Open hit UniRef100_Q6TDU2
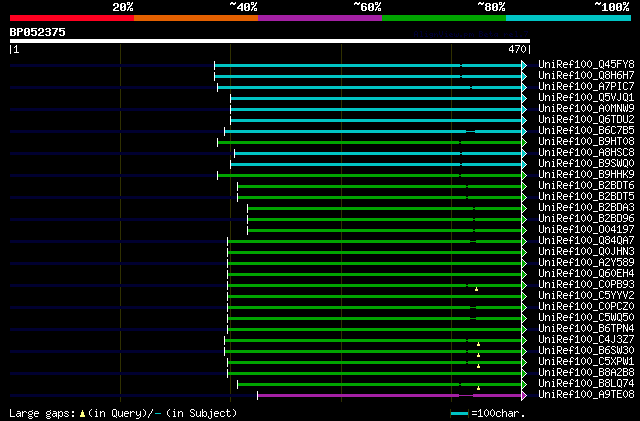The height and width of the screenshot is (421, 640). [x=586, y=120]
